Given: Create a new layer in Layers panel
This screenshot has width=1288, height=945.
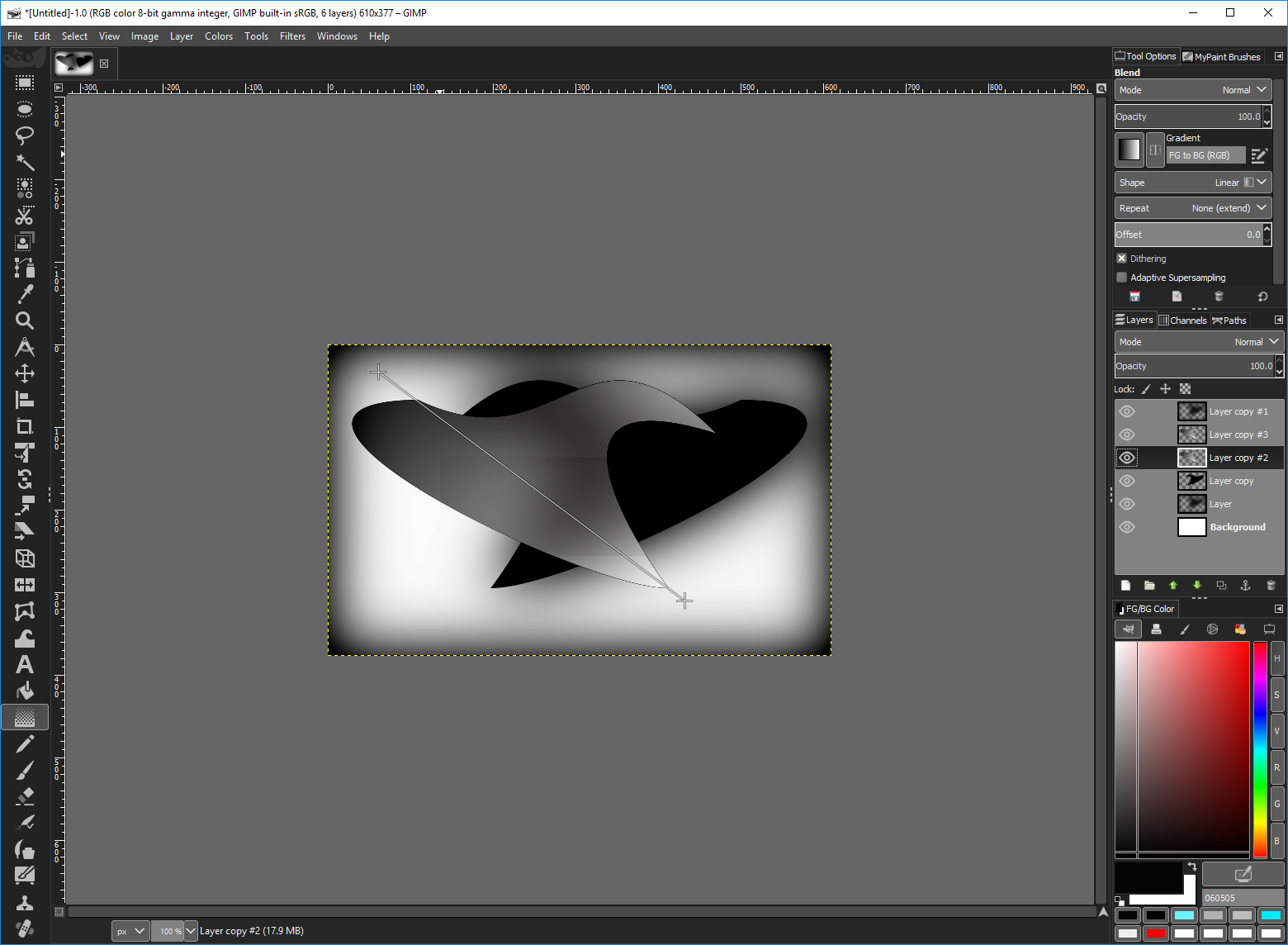Looking at the screenshot, I should (1125, 586).
